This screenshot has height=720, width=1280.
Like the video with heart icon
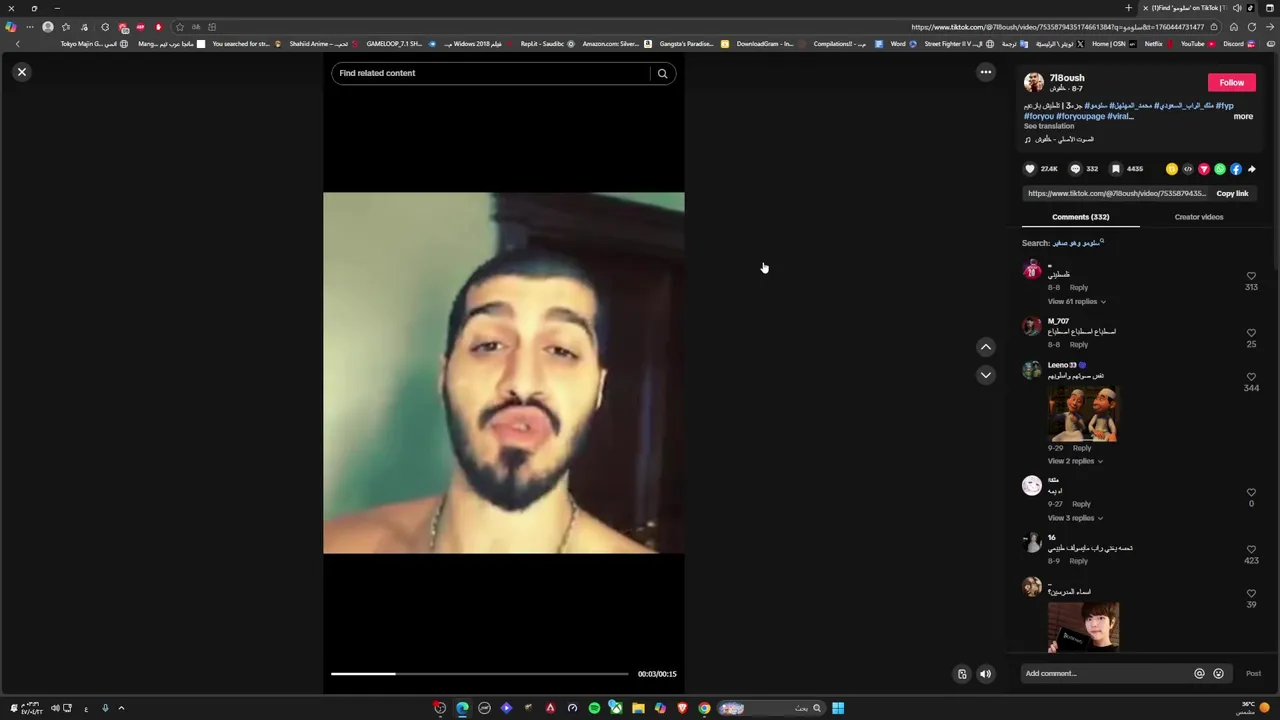click(x=1030, y=169)
